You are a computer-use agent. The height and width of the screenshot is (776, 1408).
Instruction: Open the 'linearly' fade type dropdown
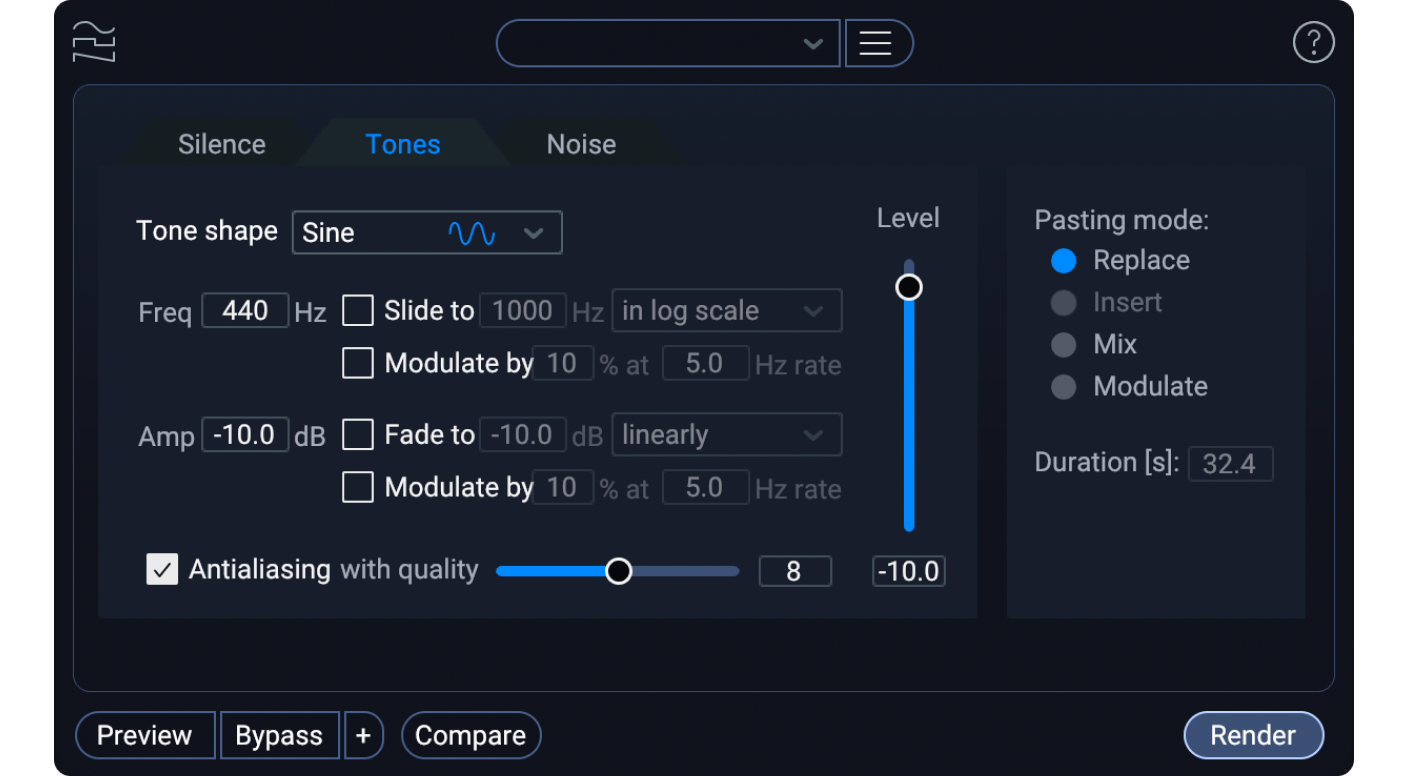click(x=726, y=435)
